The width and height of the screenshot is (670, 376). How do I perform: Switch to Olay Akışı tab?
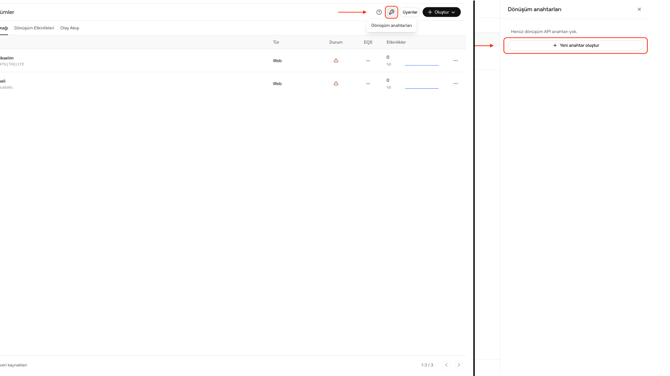pos(70,28)
